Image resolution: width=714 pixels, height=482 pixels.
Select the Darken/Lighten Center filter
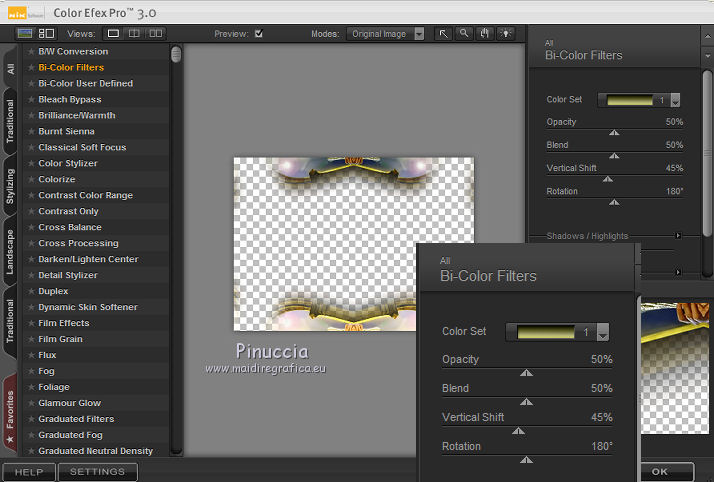88,259
